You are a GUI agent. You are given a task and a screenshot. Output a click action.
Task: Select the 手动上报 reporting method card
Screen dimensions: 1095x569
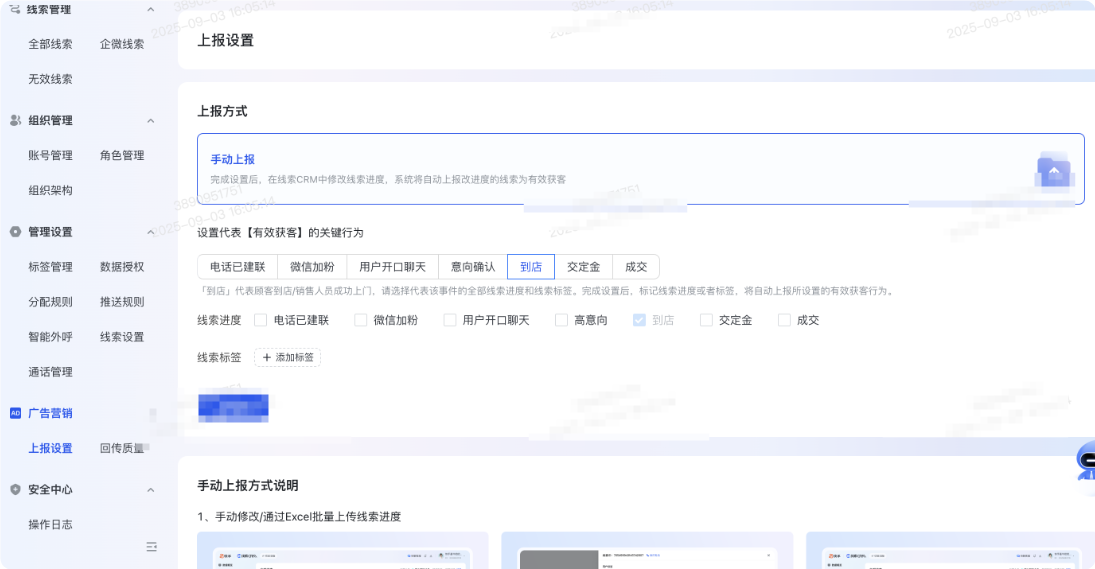coord(640,169)
